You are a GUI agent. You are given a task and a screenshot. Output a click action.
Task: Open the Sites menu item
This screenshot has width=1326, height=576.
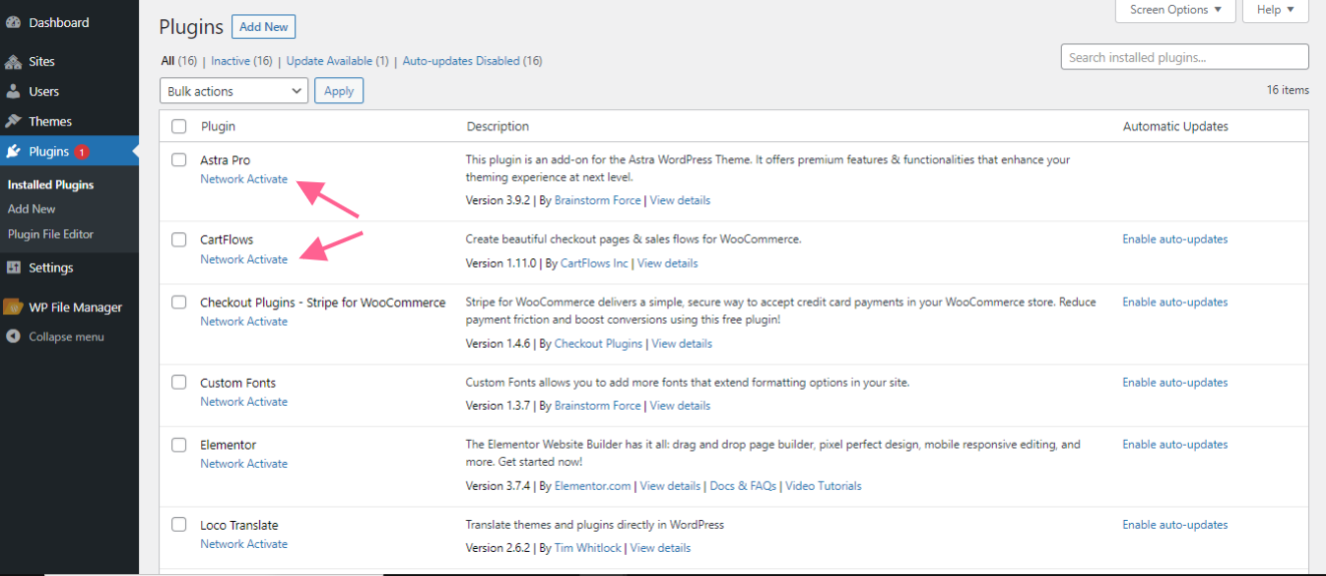coord(42,61)
